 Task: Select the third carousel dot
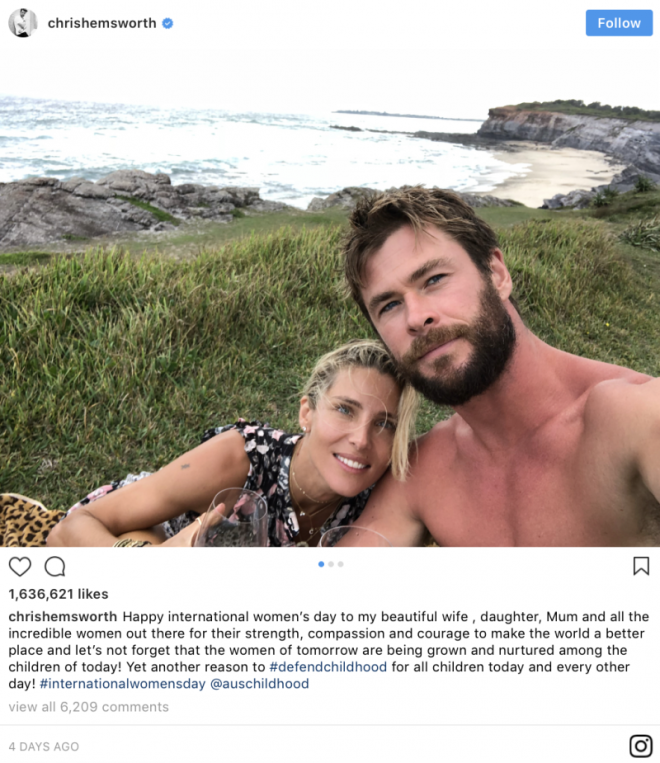pyautogui.click(x=341, y=564)
